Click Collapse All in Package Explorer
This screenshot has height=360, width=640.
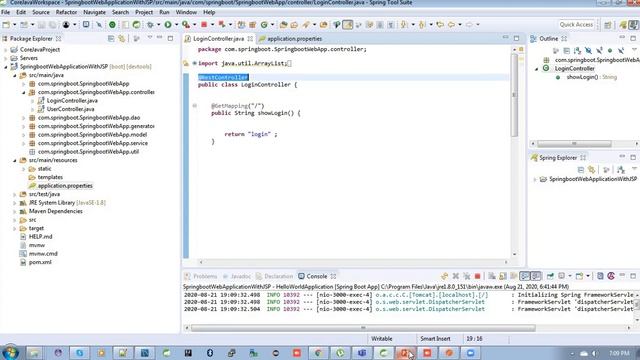click(x=111, y=38)
